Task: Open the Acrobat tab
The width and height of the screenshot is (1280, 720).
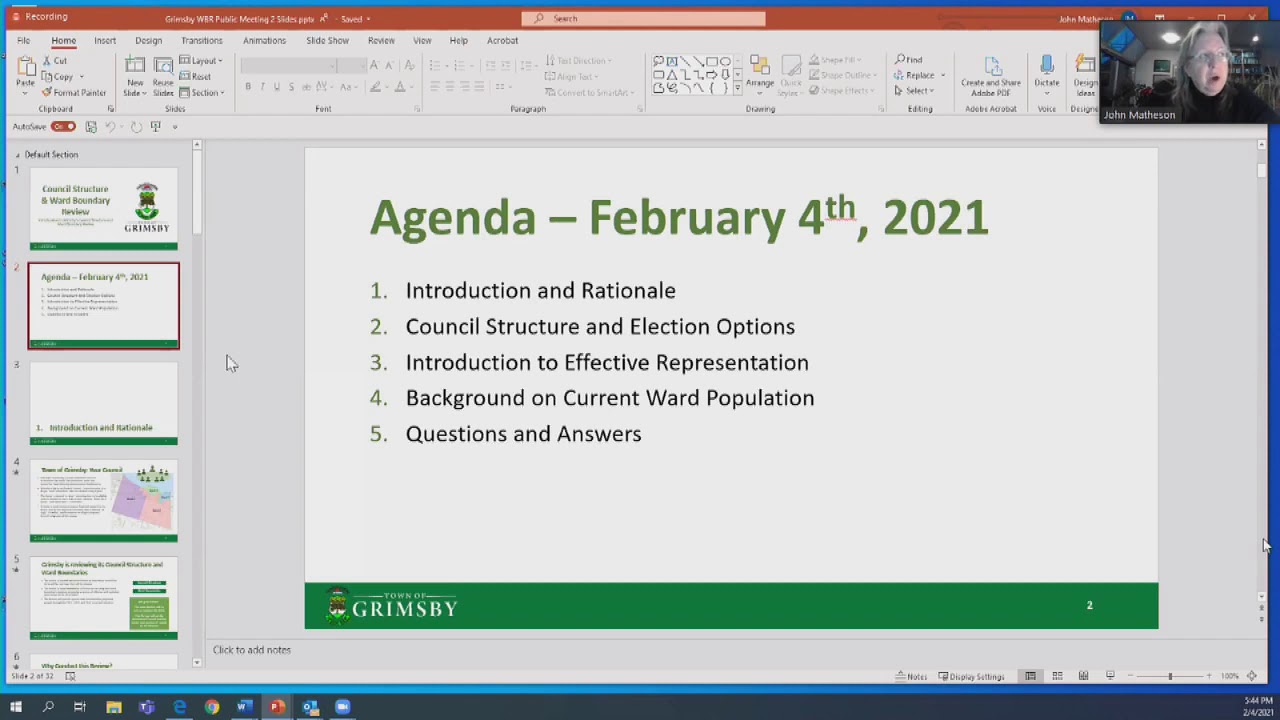Action: (502, 41)
